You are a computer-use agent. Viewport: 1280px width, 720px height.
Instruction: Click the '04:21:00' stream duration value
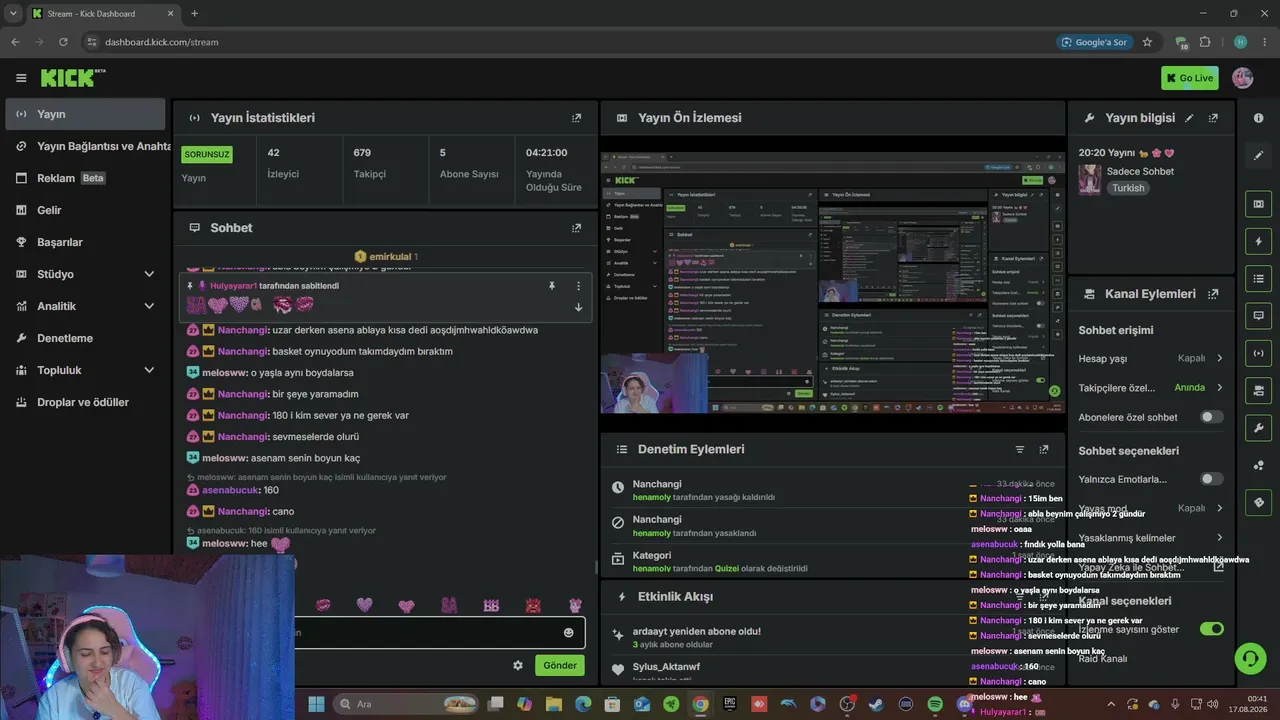[x=547, y=153]
